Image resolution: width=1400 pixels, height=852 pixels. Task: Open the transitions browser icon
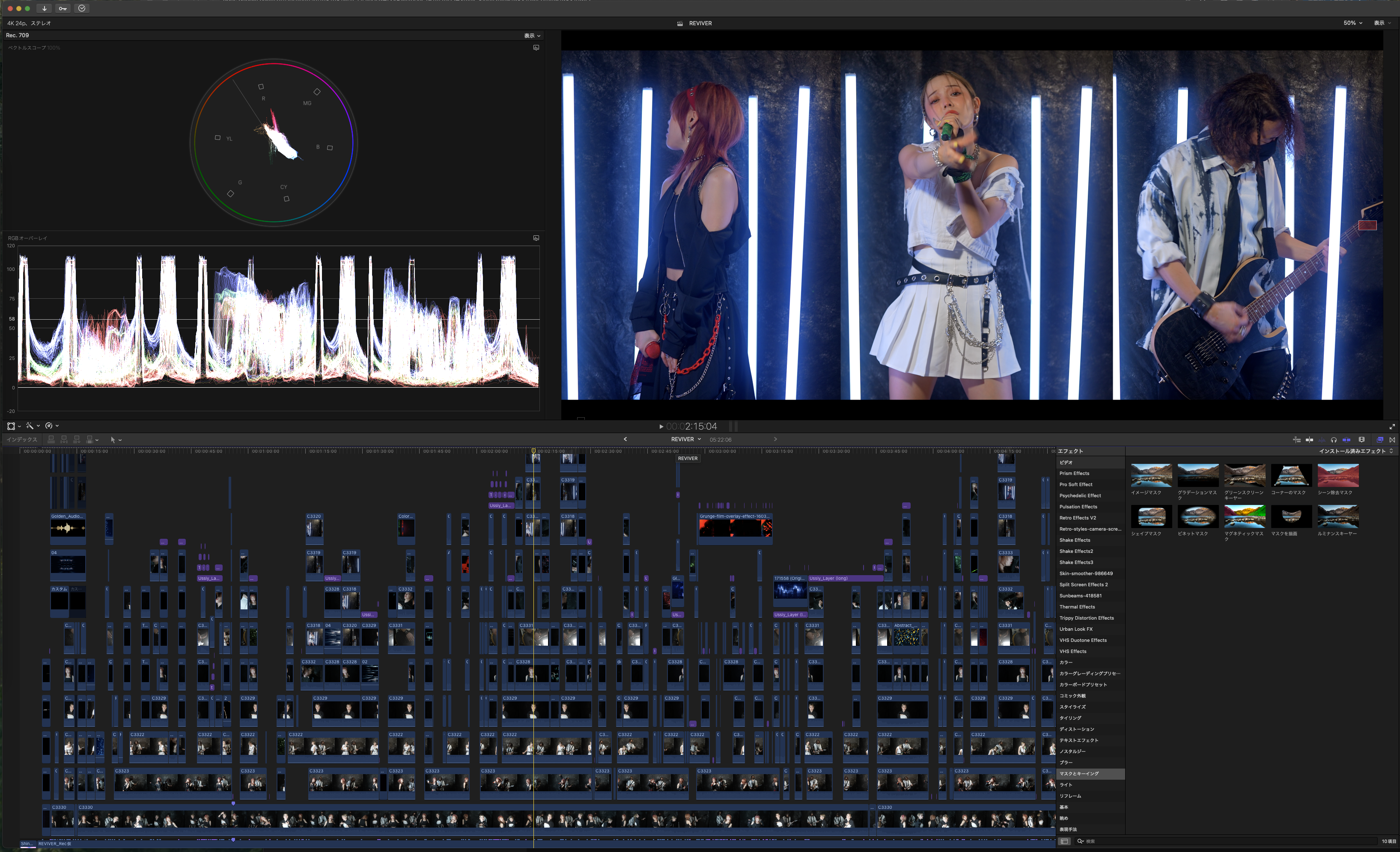pos(1392,439)
